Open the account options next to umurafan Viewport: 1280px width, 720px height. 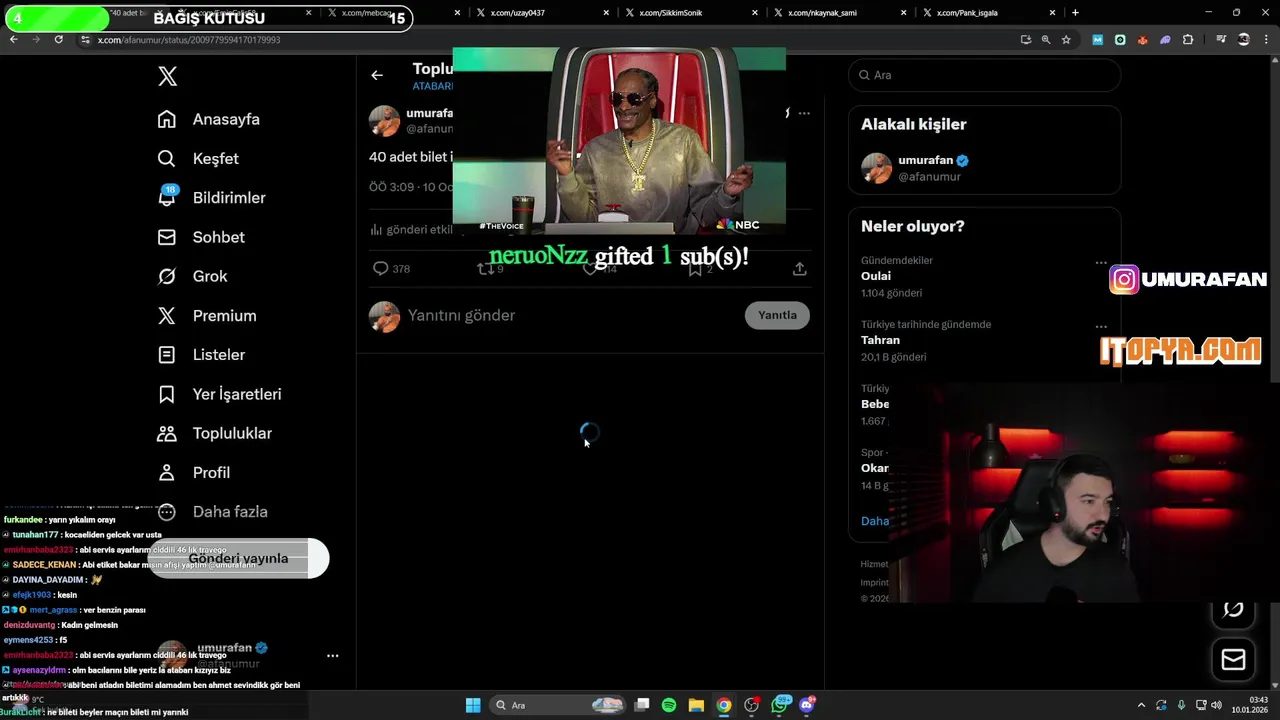tap(332, 656)
